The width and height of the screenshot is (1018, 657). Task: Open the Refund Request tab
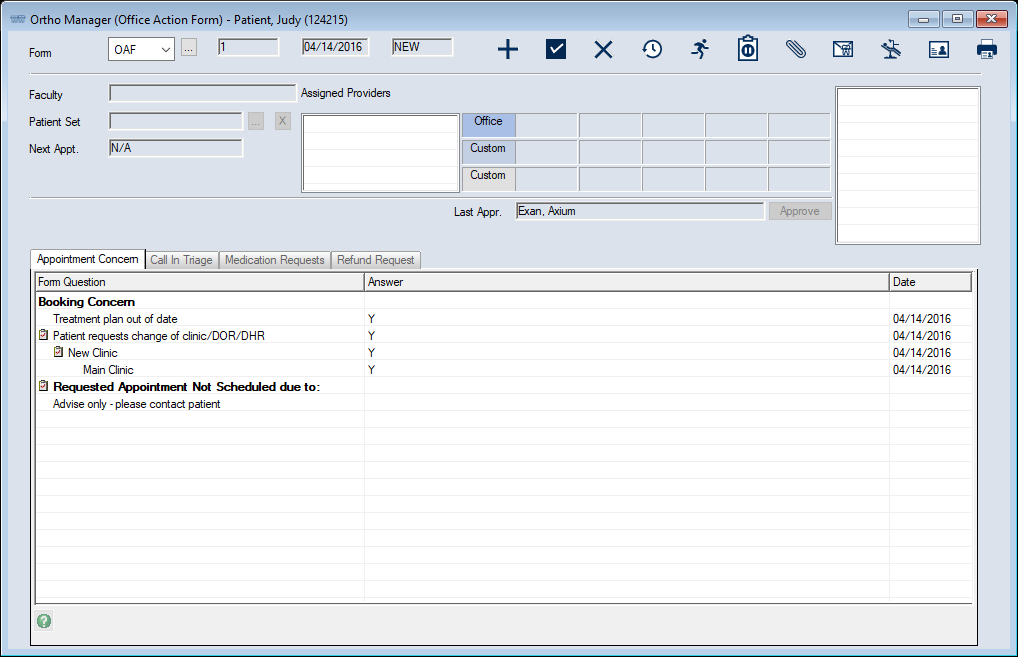(375, 260)
